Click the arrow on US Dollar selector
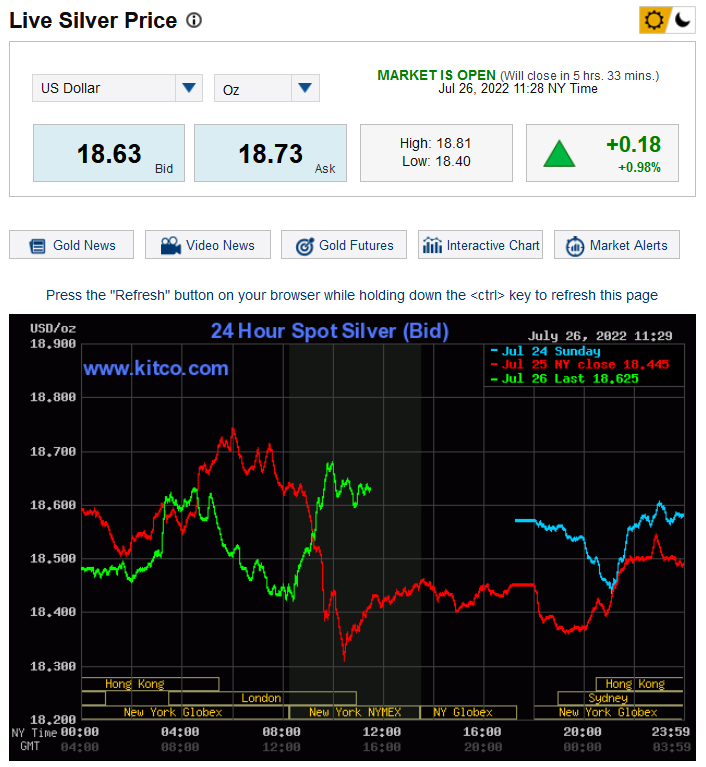 pyautogui.click(x=189, y=88)
